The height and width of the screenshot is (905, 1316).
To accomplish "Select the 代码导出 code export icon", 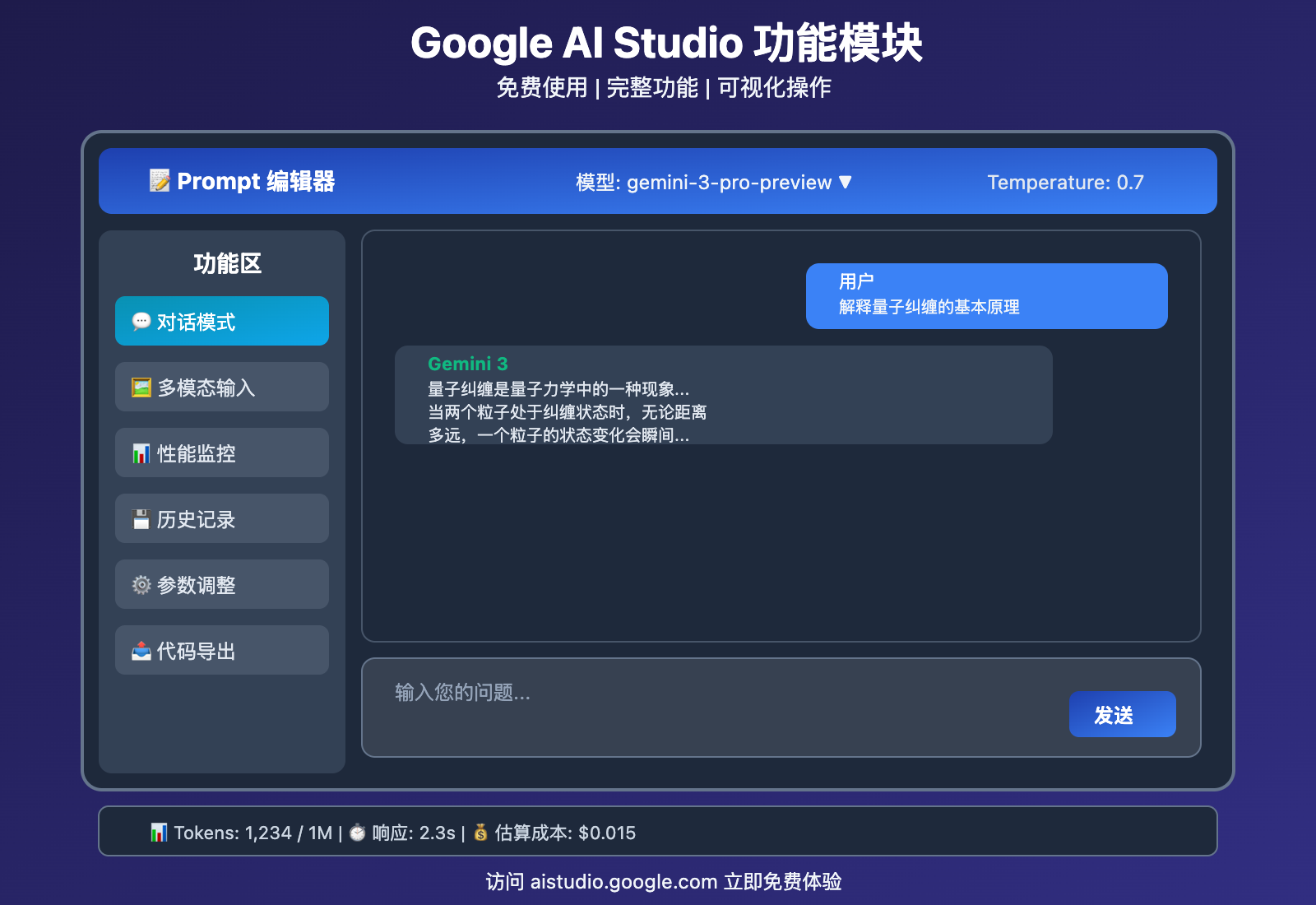I will point(141,650).
